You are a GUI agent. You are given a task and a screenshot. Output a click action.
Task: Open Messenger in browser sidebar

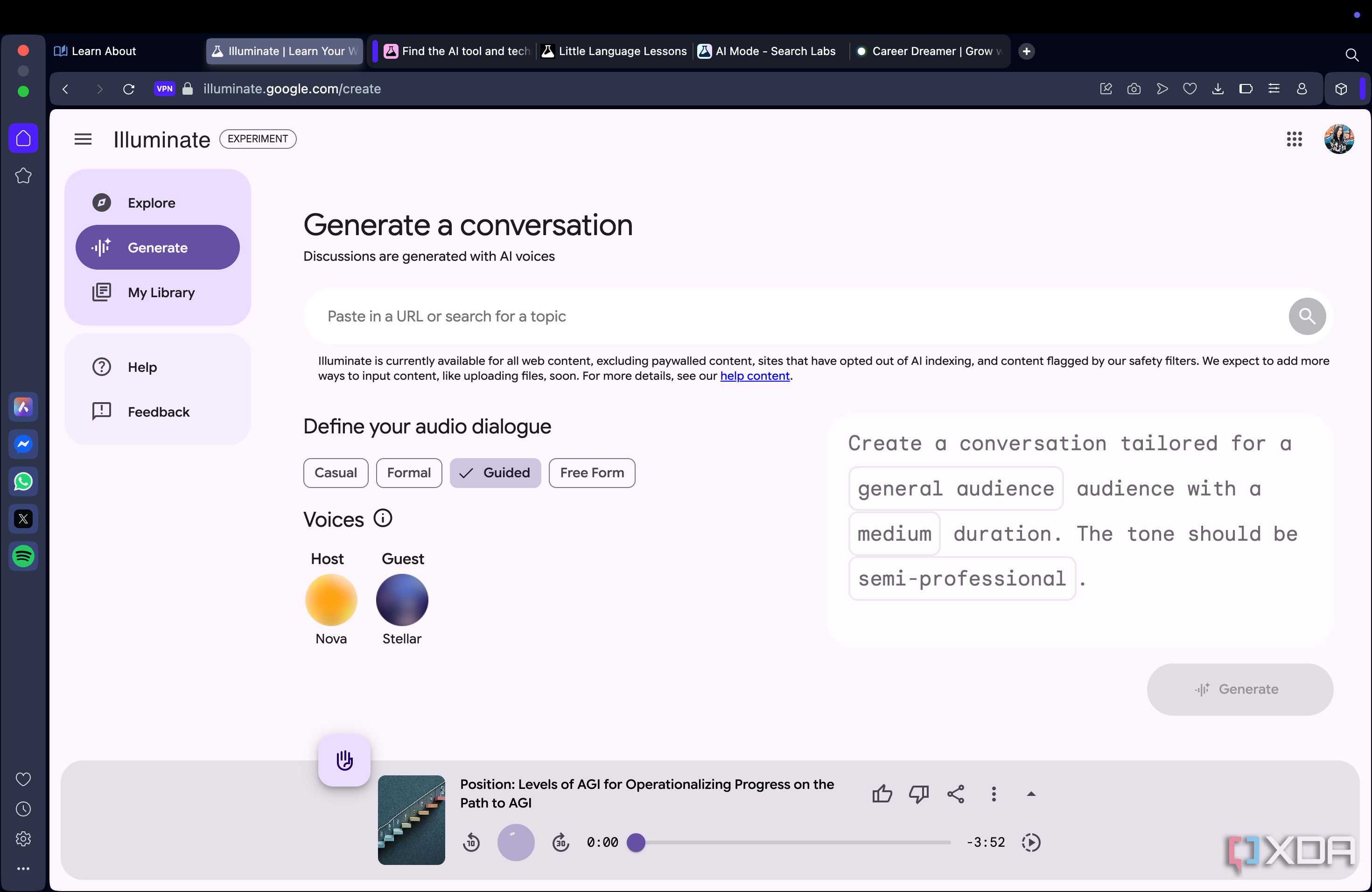tap(24, 444)
